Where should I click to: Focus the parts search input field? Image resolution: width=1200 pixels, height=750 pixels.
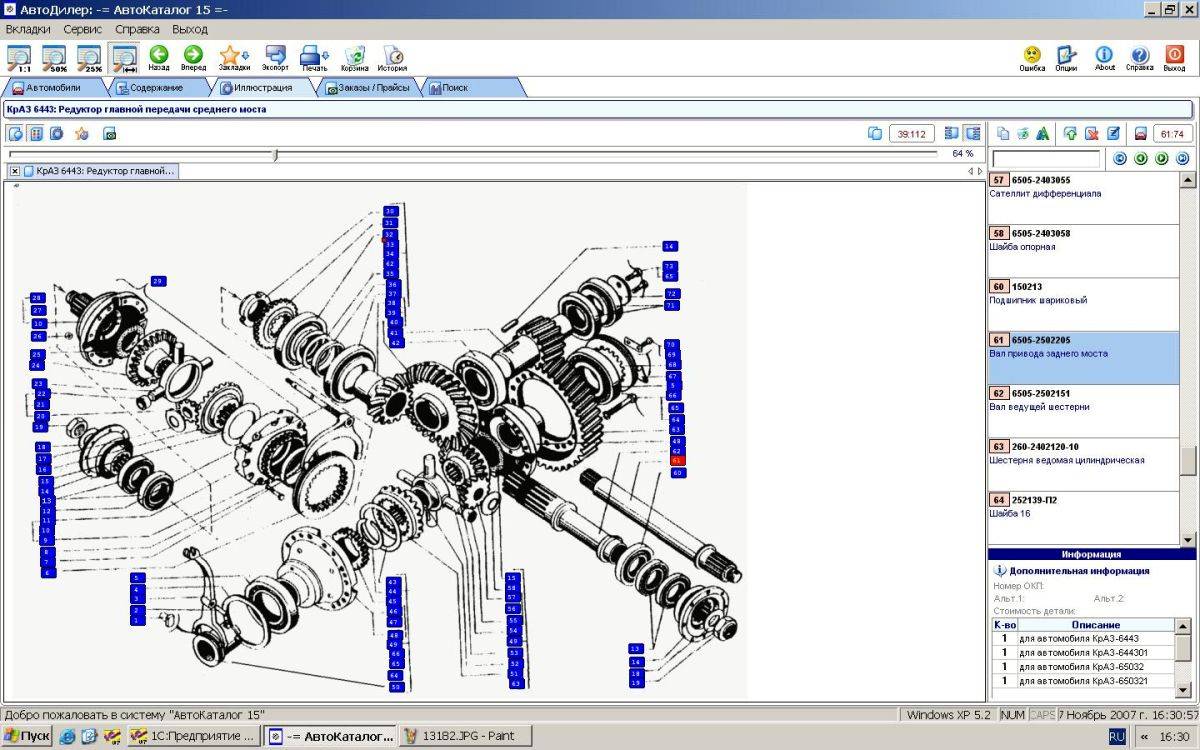coord(1046,159)
